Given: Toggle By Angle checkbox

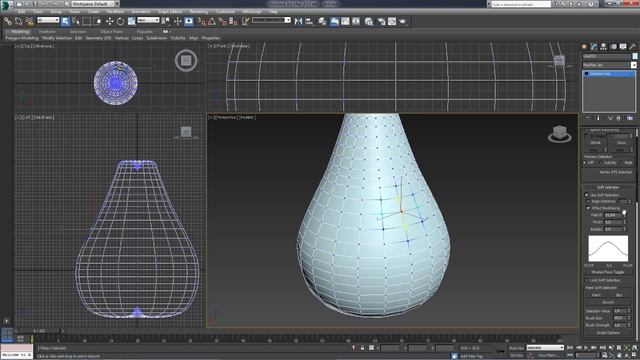Looking at the screenshot, I should pos(587,136).
